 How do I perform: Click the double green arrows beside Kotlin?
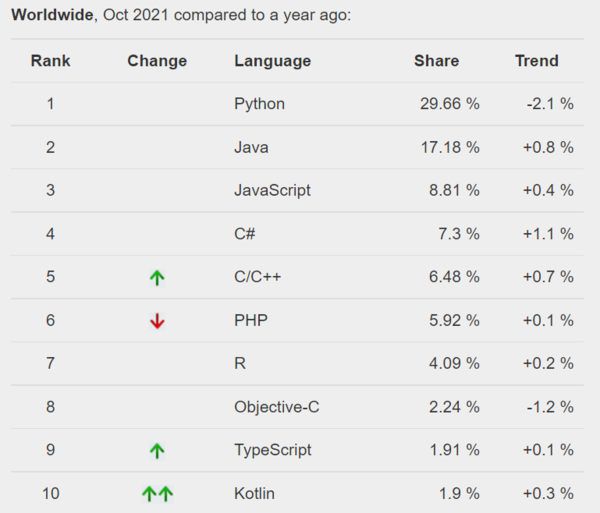coord(157,493)
